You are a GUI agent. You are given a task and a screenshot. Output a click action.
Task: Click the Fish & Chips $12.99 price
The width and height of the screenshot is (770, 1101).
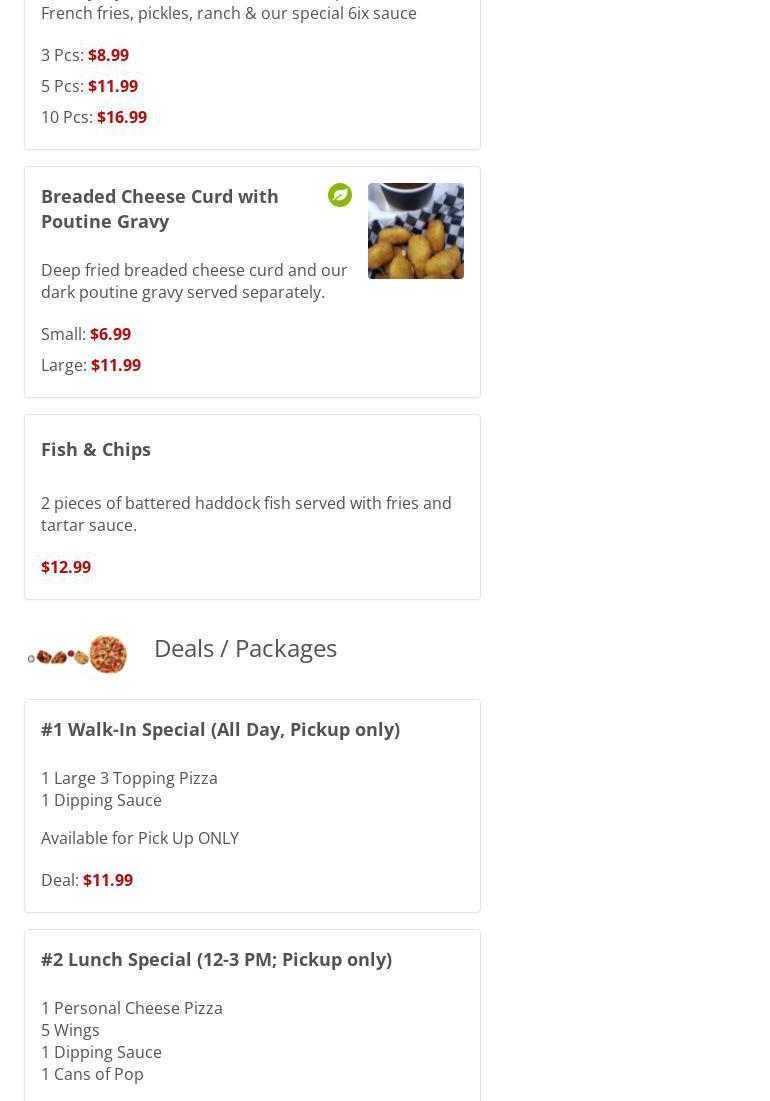[66, 567]
